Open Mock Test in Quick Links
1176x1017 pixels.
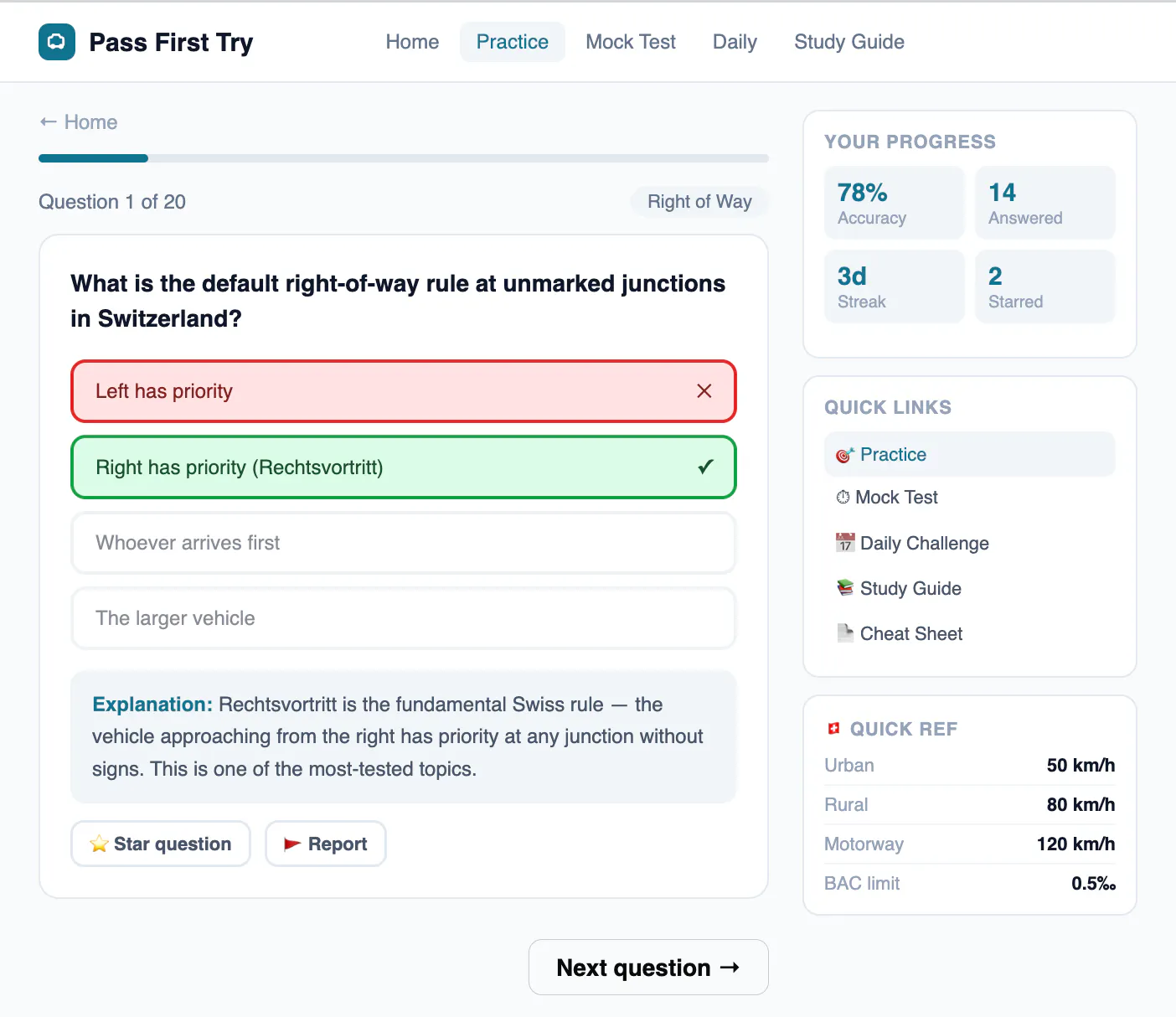point(970,498)
